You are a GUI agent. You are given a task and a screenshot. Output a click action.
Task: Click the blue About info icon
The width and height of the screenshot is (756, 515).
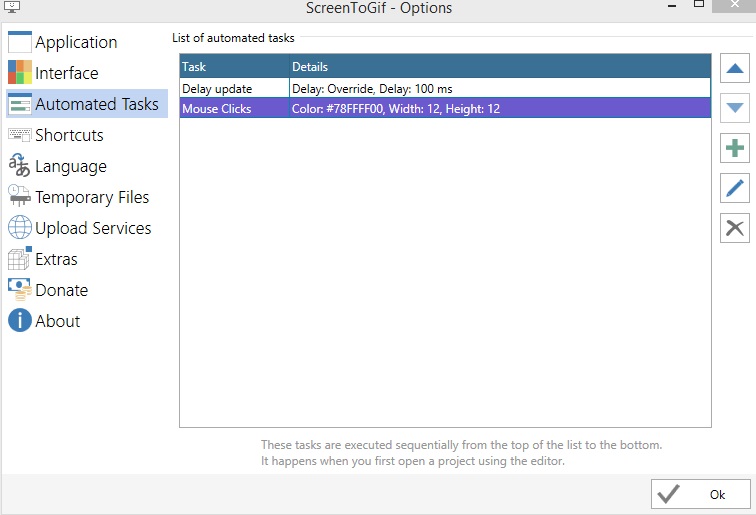coord(20,320)
